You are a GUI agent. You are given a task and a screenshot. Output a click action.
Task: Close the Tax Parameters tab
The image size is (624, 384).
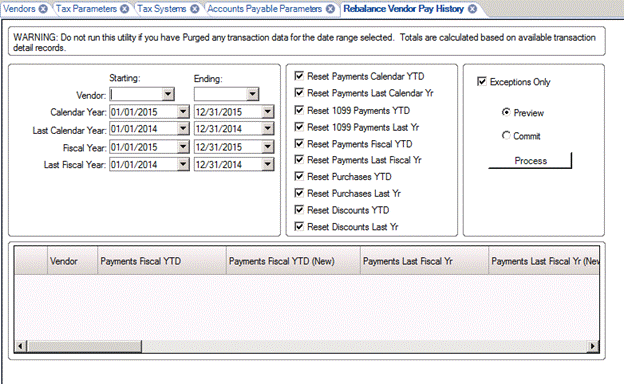(x=125, y=9)
